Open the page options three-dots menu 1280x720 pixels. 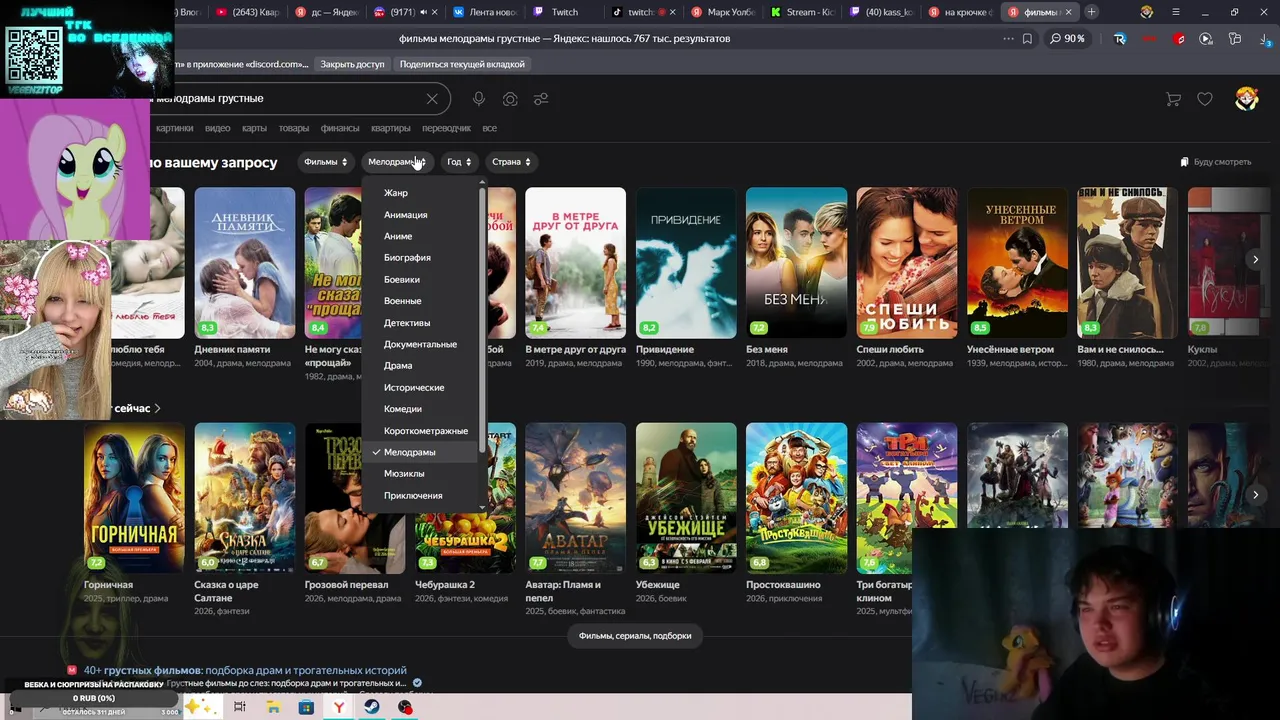tap(1008, 38)
